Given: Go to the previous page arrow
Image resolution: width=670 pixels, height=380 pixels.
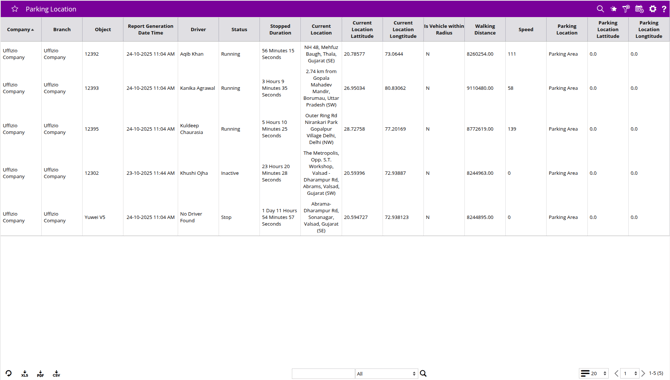Looking at the screenshot, I should [616, 374].
